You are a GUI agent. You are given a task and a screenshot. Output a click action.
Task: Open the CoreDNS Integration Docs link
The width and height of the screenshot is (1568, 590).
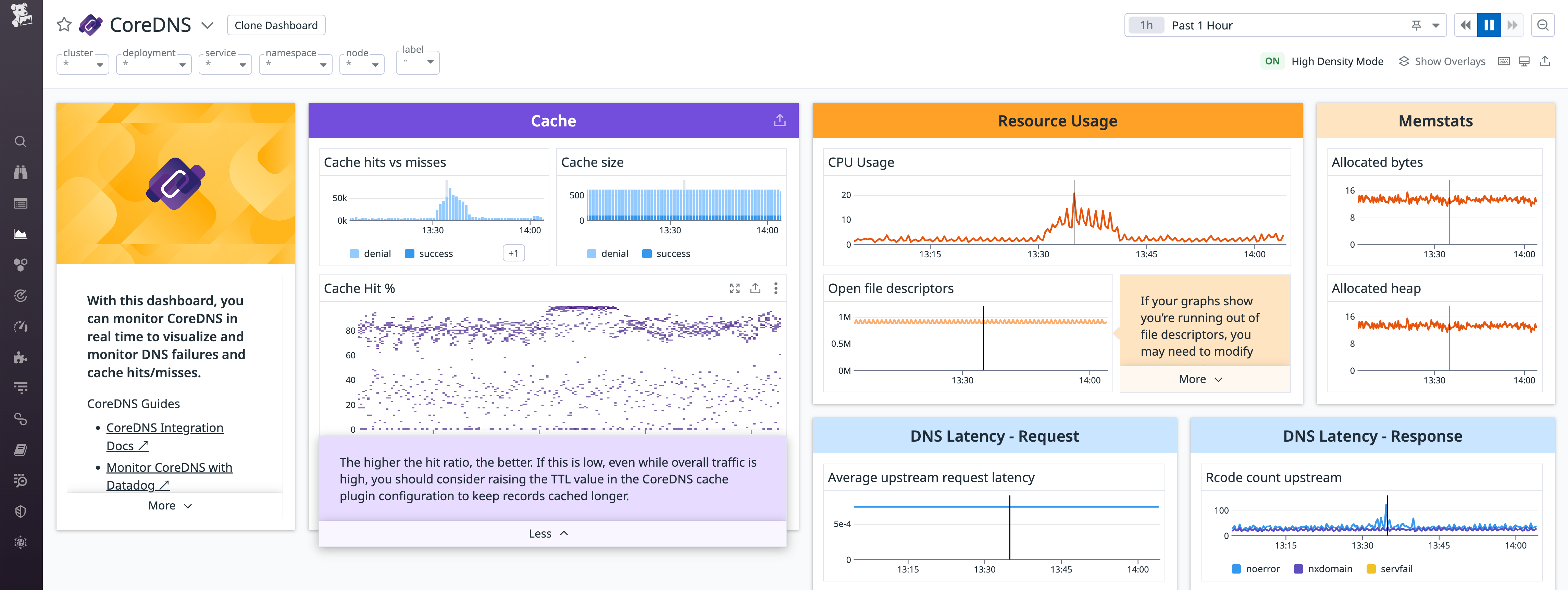point(165,428)
